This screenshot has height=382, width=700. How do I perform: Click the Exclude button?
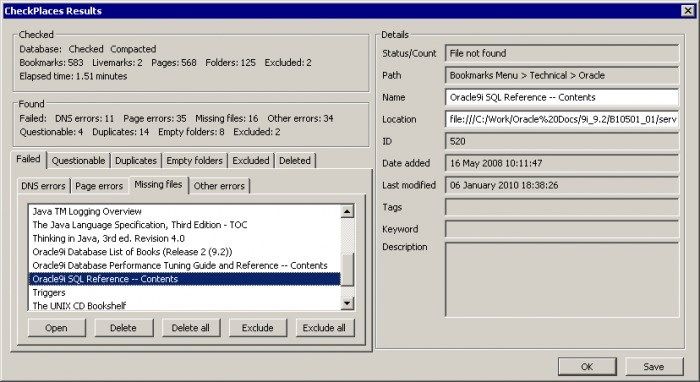coord(258,328)
